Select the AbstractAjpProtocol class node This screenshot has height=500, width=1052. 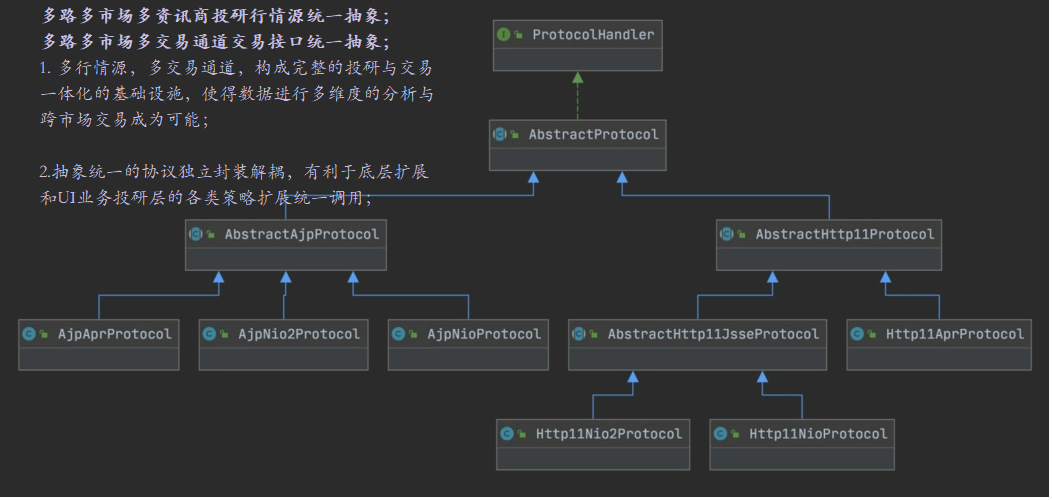pyautogui.click(x=286, y=245)
